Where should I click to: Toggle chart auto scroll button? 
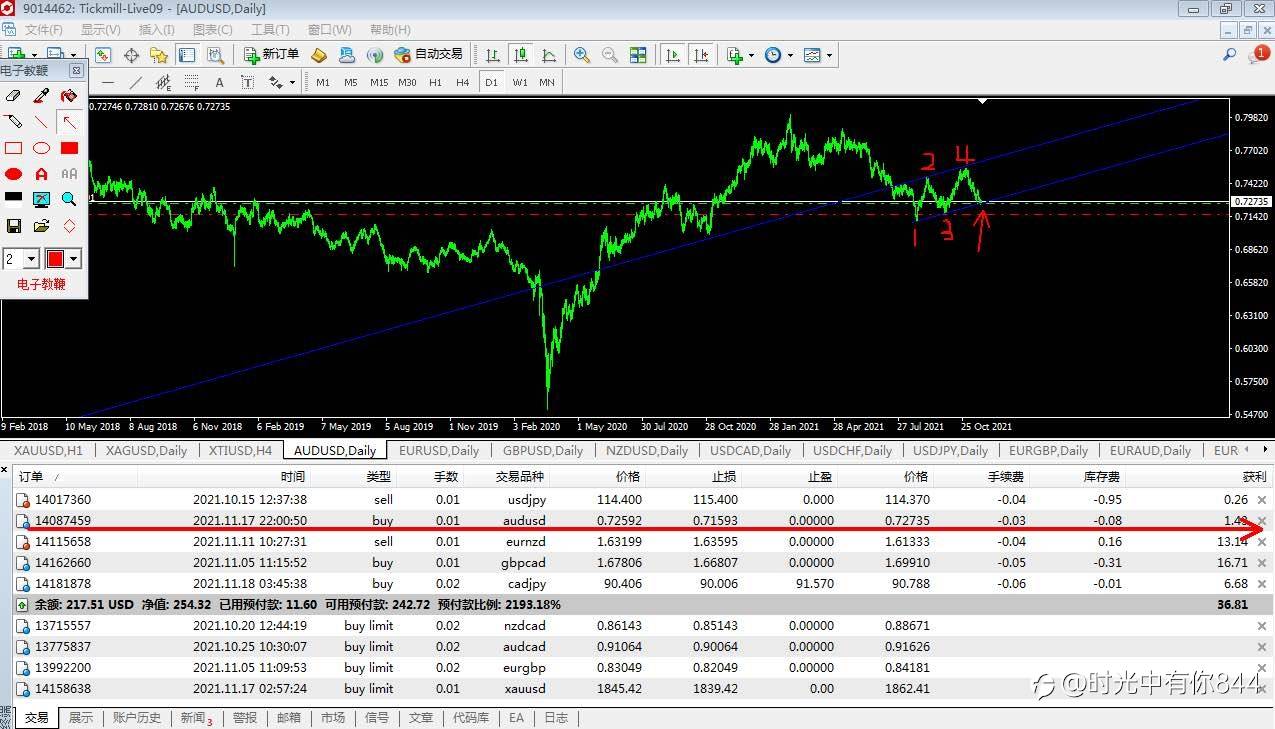[x=674, y=55]
